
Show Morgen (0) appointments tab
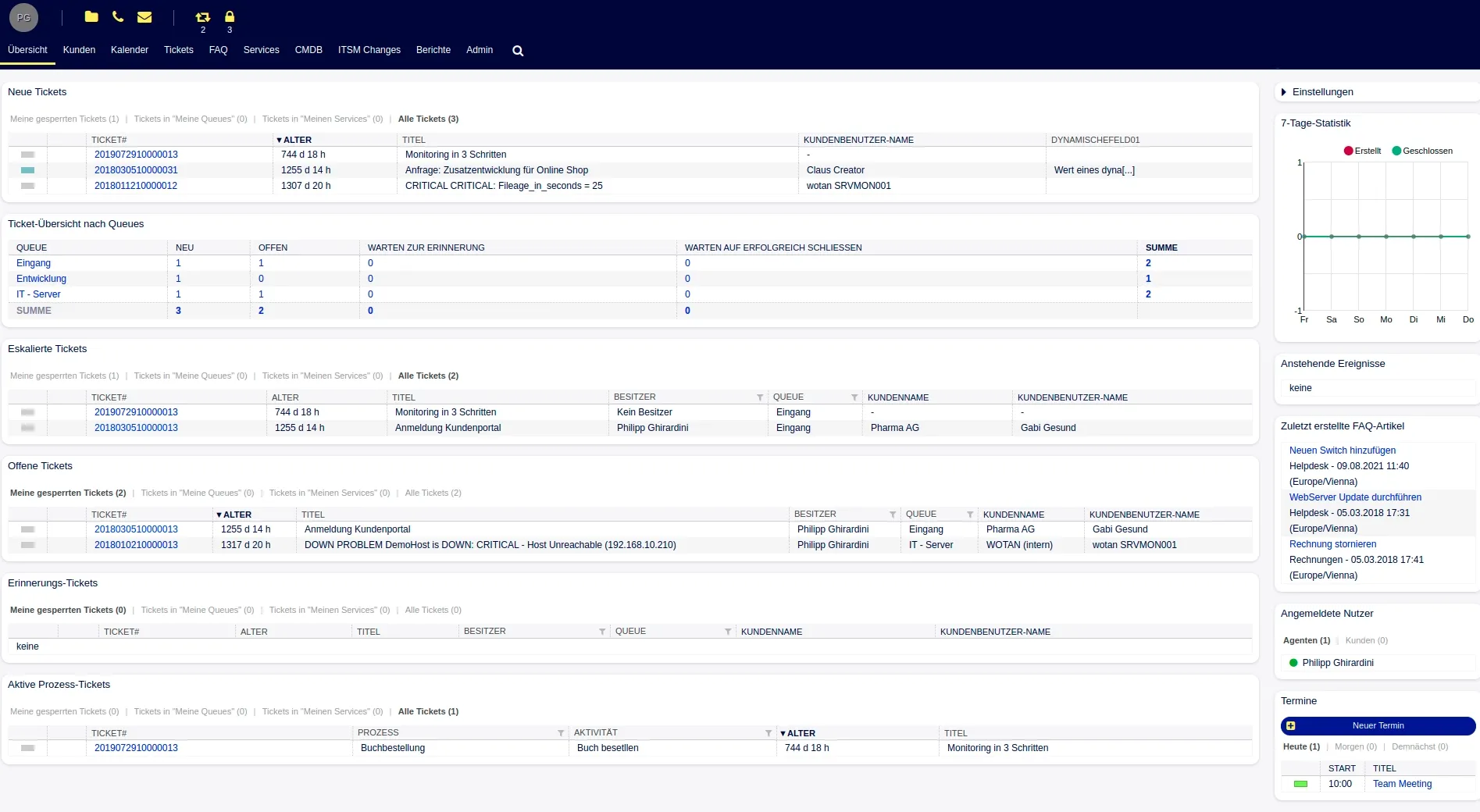[x=1356, y=746]
